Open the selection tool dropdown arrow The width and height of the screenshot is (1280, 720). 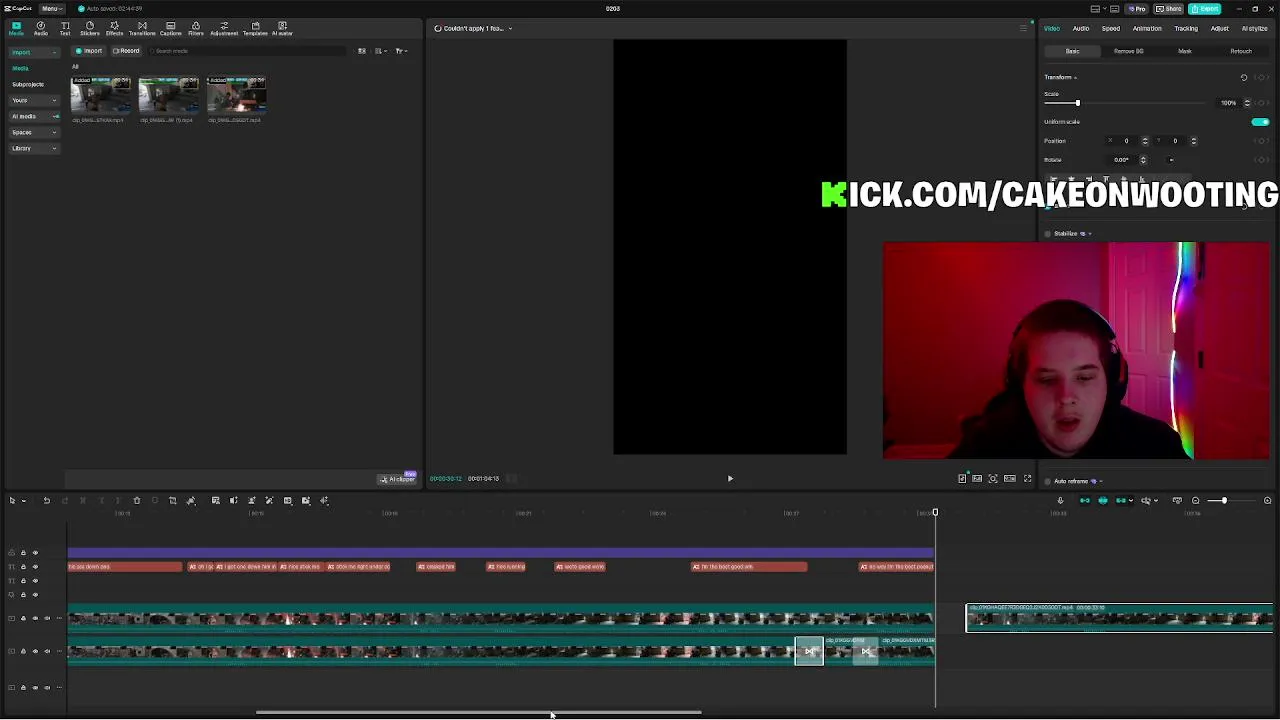click(23, 500)
